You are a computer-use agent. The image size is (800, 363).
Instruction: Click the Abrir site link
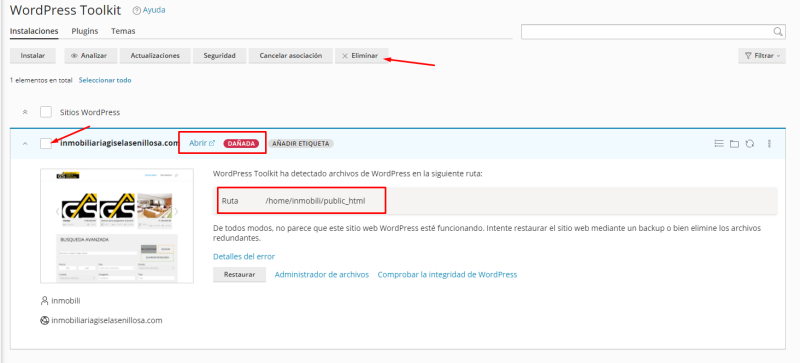click(202, 143)
